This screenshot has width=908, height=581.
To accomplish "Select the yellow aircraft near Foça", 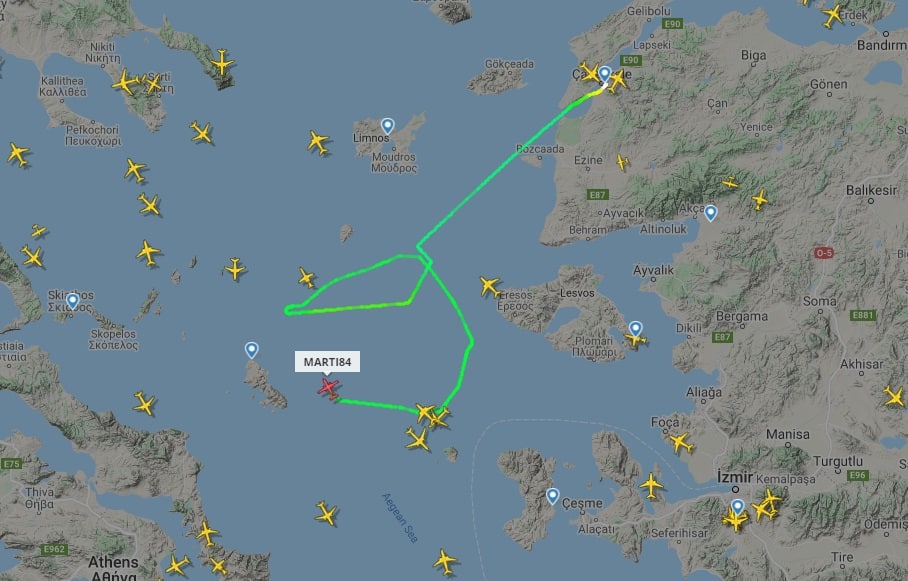I will (x=680, y=443).
